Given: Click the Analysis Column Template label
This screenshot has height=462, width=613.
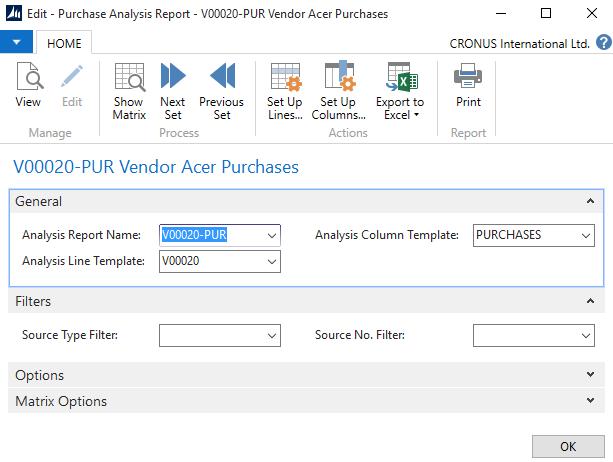Looking at the screenshot, I should click(x=387, y=235).
